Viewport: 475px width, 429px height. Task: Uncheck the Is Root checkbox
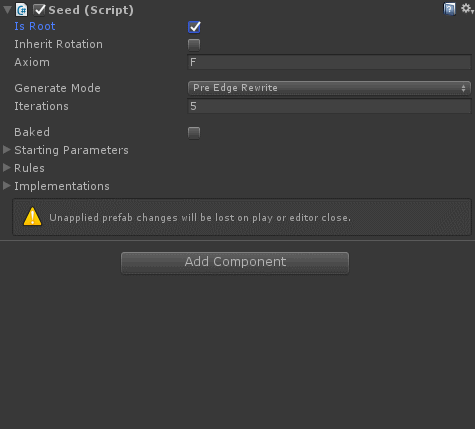coord(194,27)
